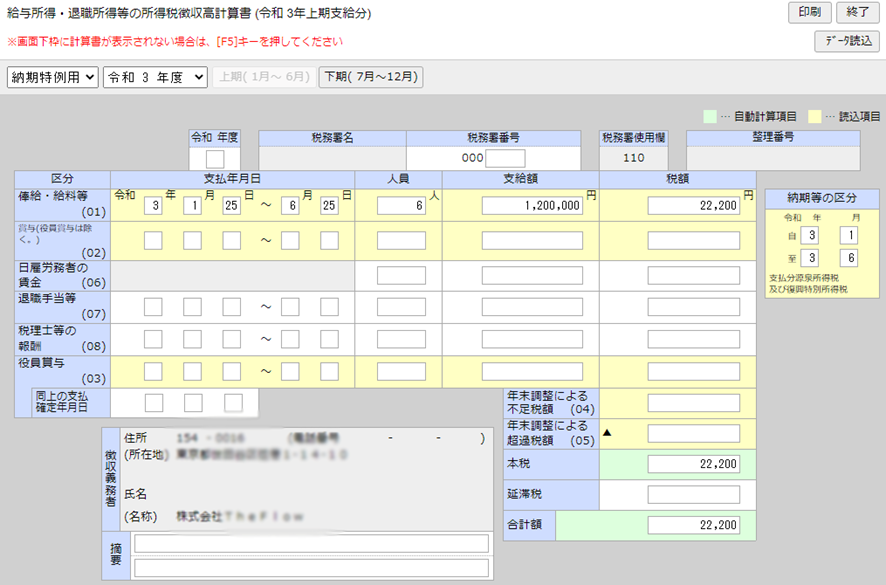Open the 納期特例用 dropdown

[x=52, y=77]
